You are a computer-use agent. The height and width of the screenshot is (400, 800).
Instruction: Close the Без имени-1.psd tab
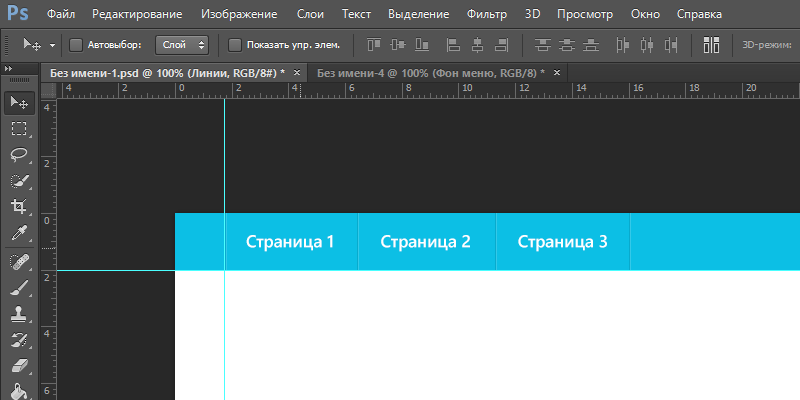(x=297, y=73)
